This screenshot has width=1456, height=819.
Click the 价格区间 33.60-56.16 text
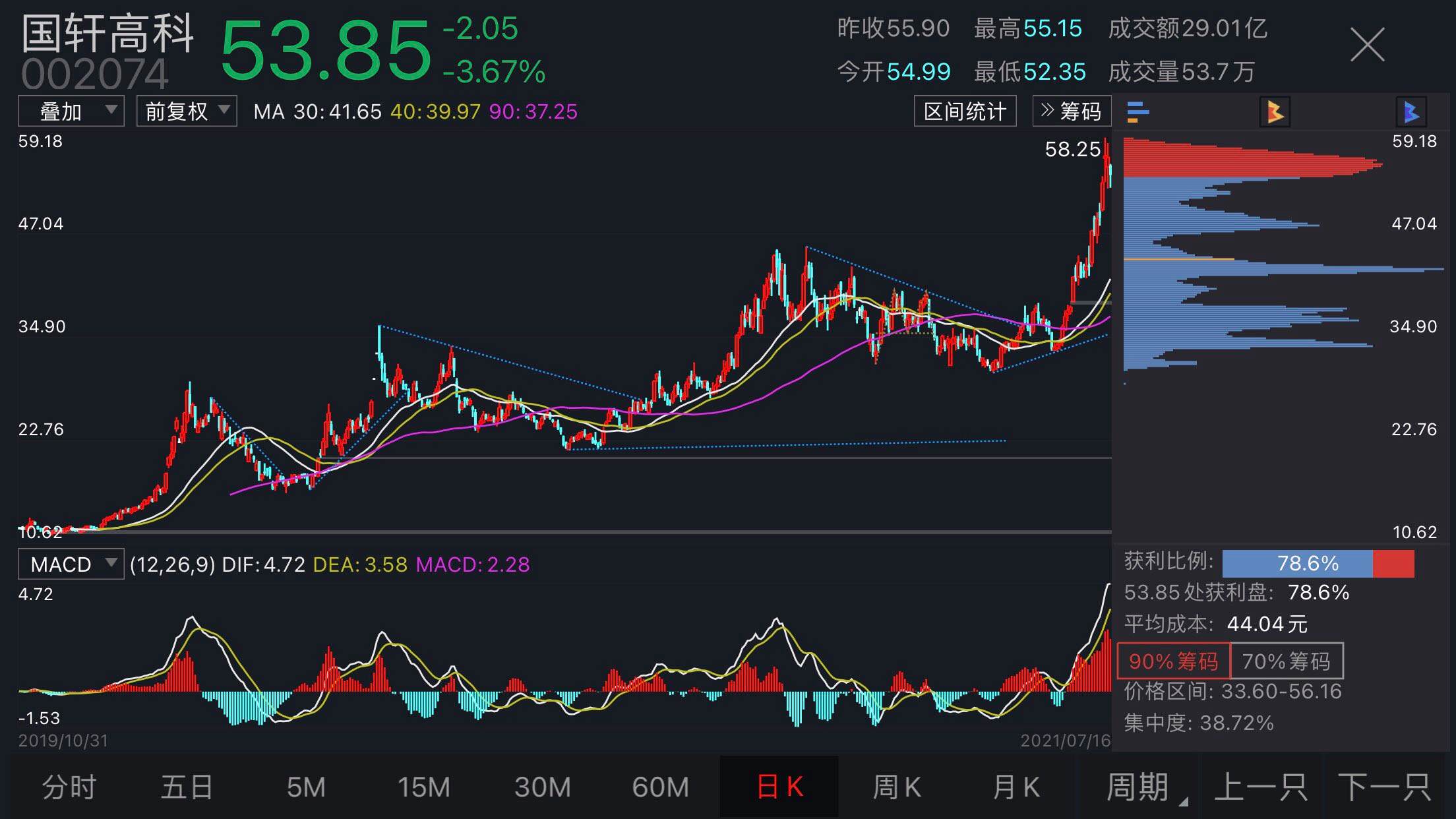pos(1233,691)
